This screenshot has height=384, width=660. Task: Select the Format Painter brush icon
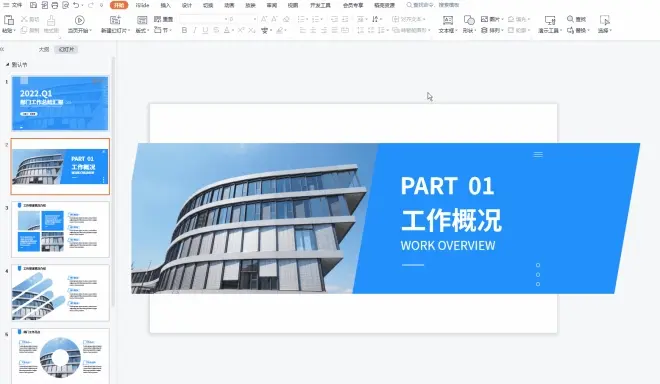[51, 20]
